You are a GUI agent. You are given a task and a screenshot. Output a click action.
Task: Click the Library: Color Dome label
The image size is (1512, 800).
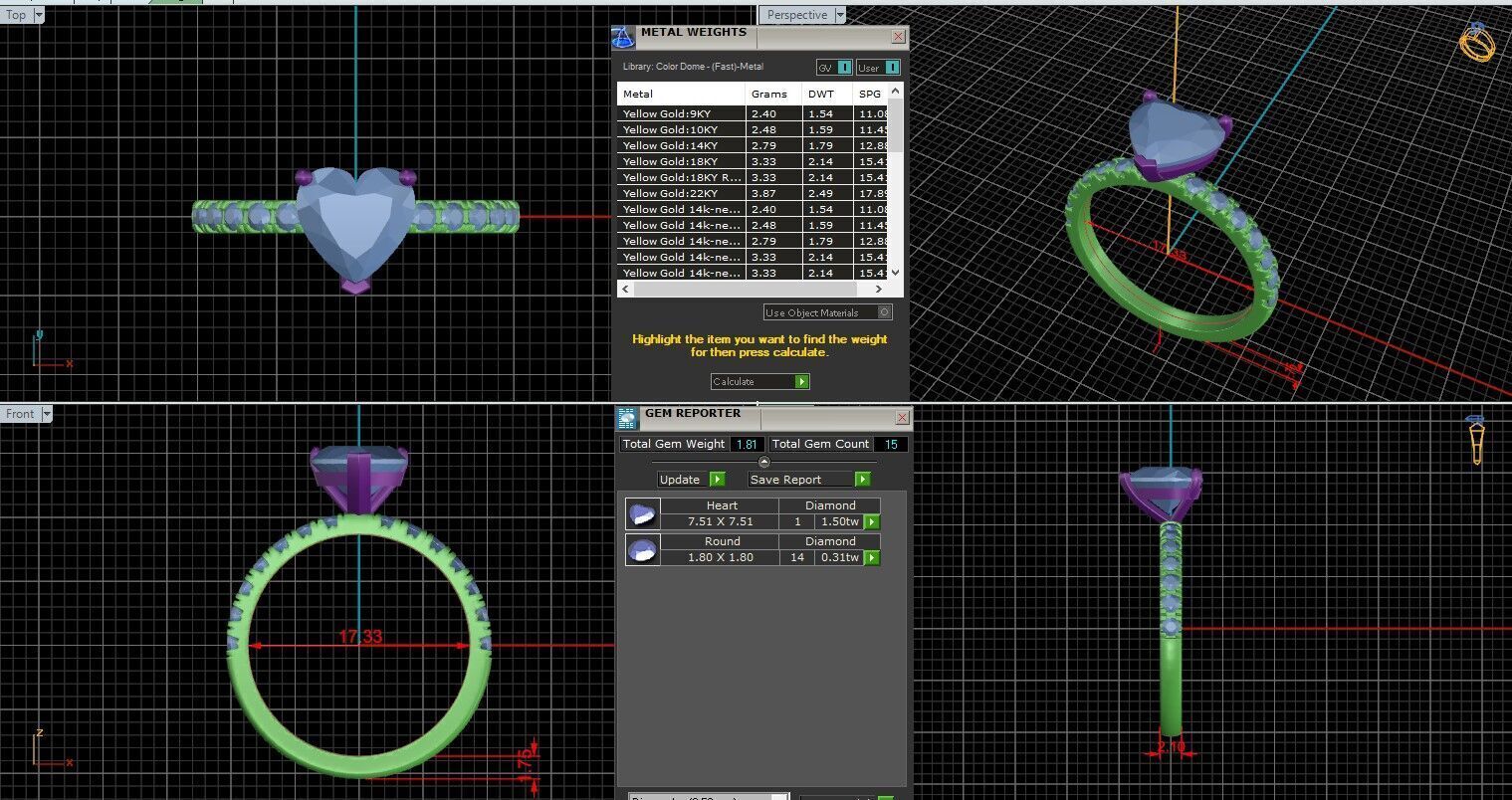pos(693,67)
